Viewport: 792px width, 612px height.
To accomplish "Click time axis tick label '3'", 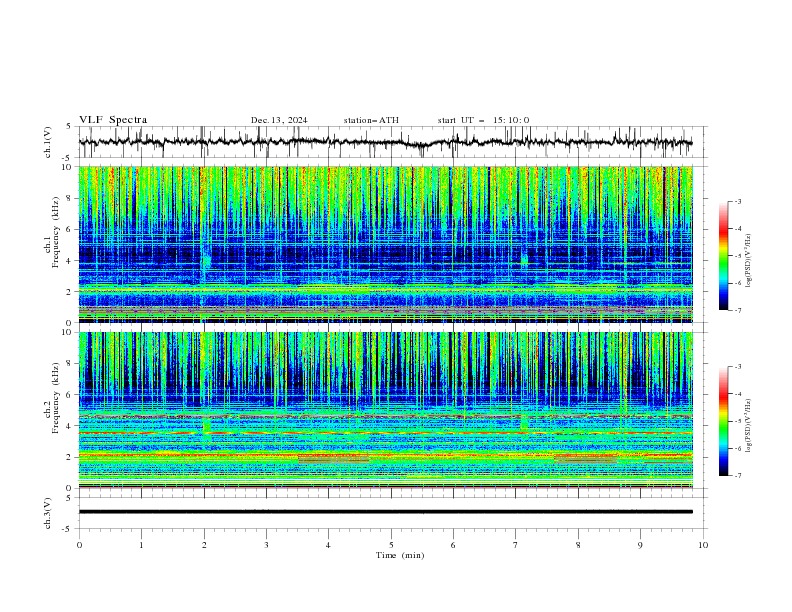I will point(266,545).
